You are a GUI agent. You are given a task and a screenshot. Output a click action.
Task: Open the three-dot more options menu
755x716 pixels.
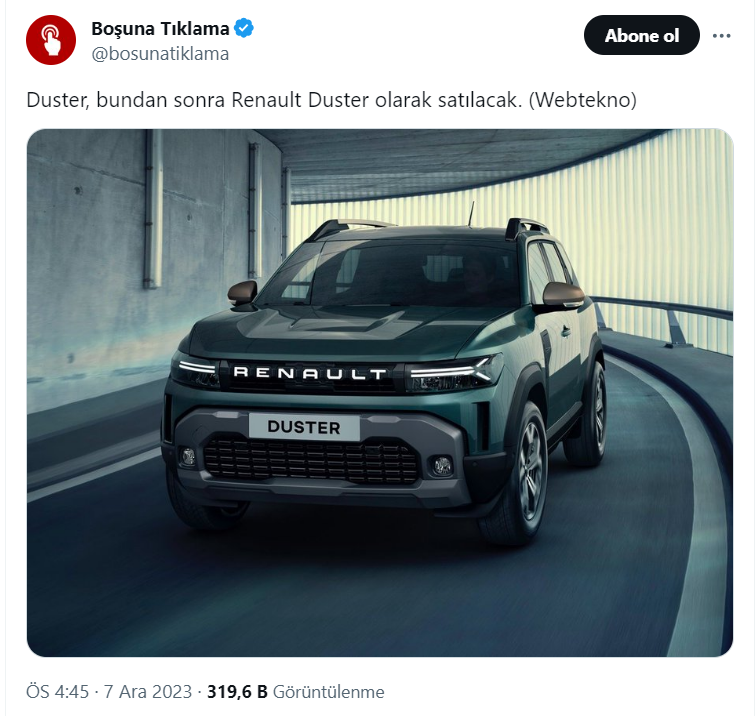click(x=721, y=36)
